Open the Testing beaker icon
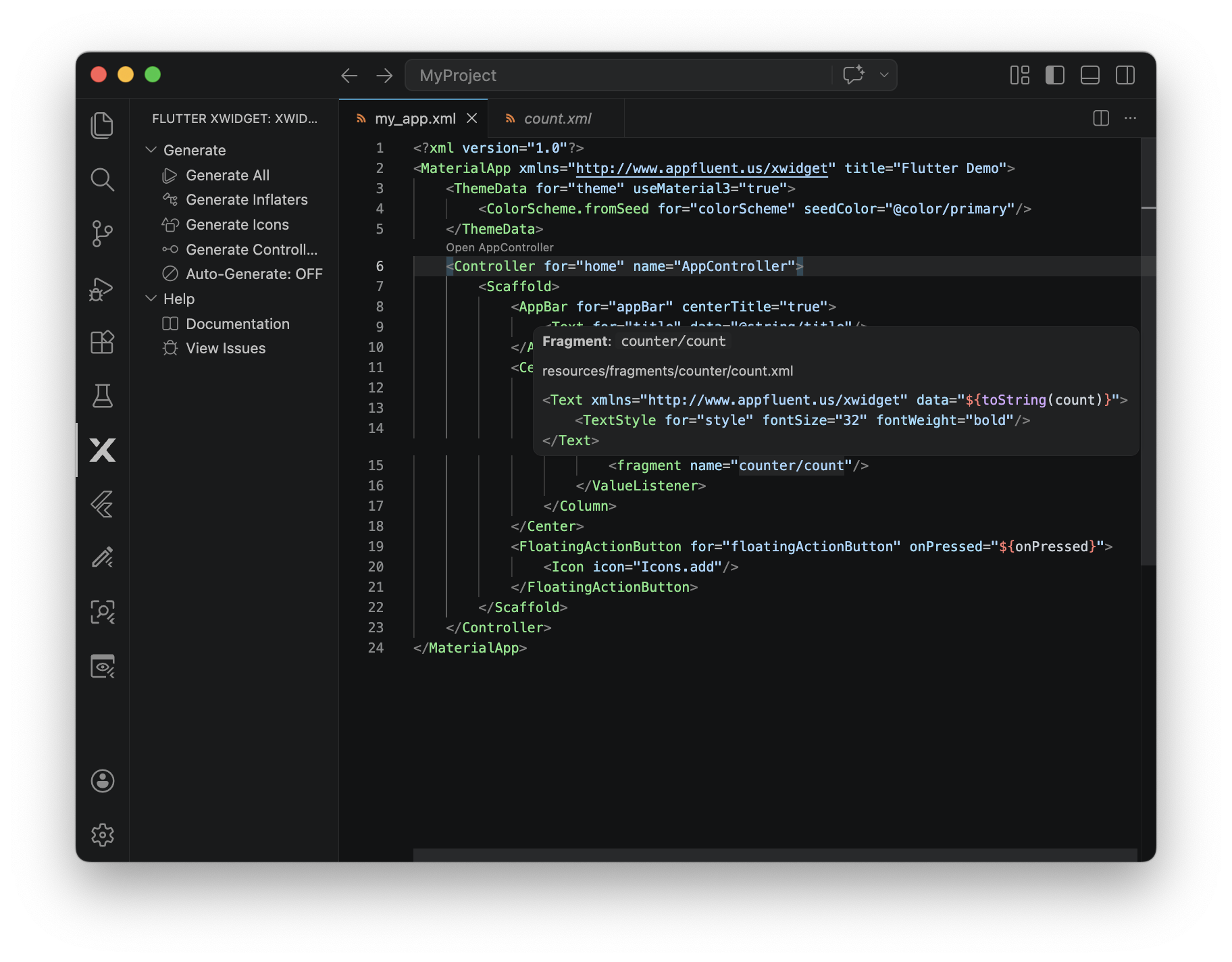Screen dimensions: 1232x962 tap(102, 396)
